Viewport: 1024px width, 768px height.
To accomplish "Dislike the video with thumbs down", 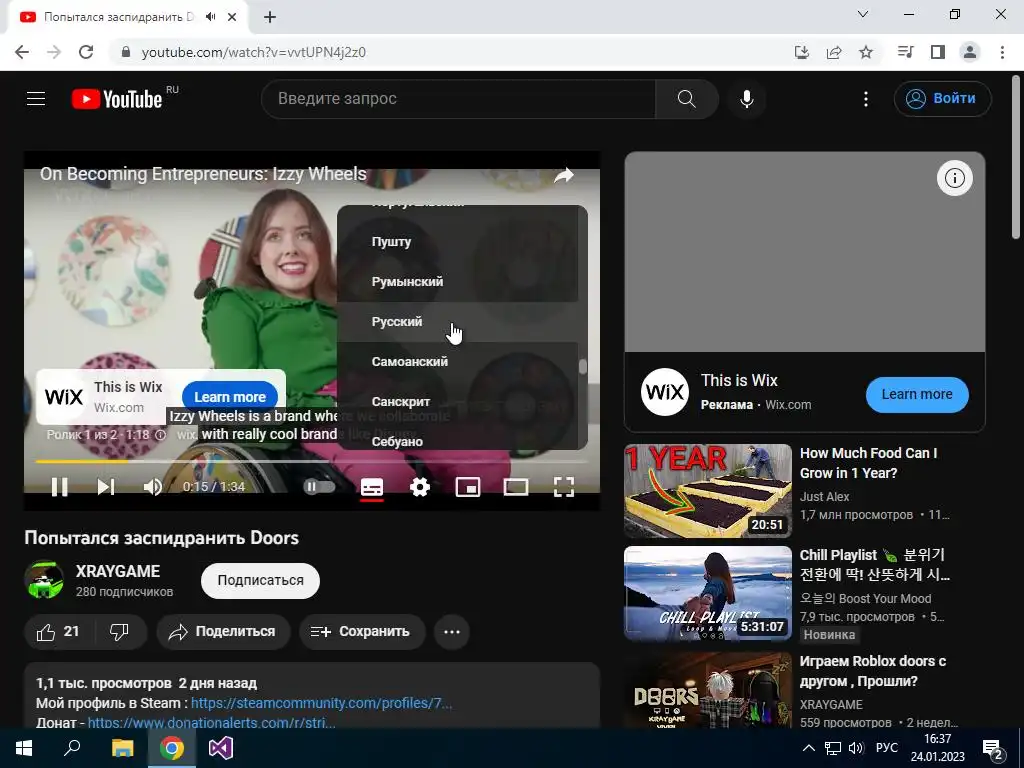I will (x=120, y=632).
